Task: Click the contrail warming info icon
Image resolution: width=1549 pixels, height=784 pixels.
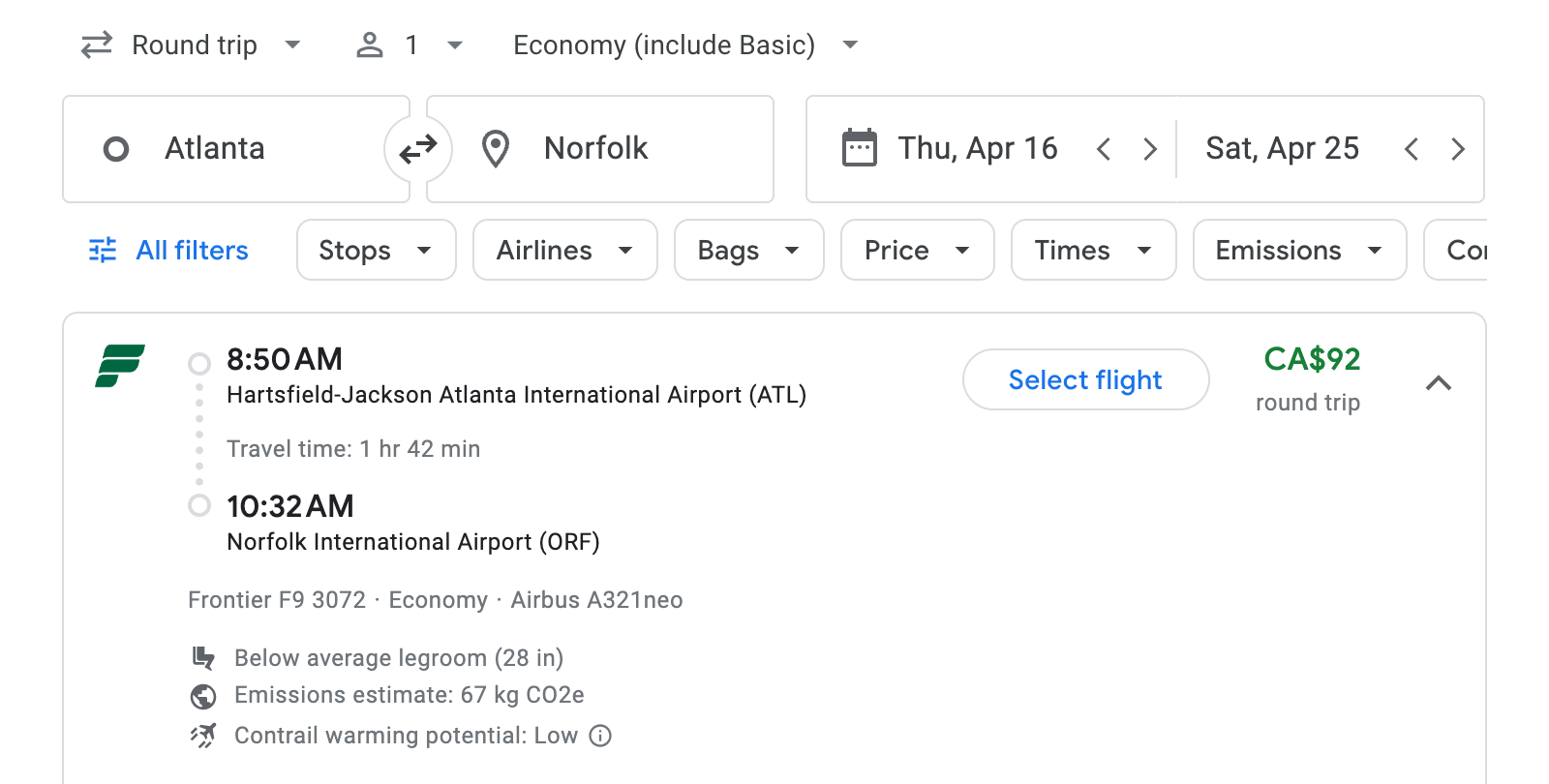Action: 600,736
